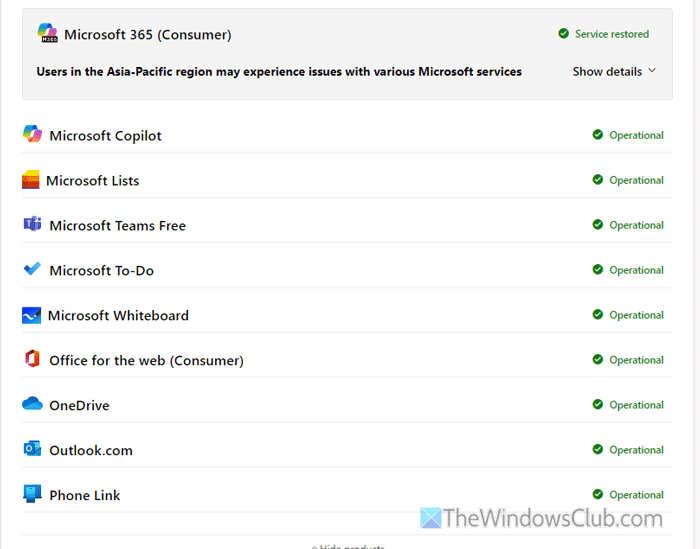This screenshot has width=700, height=549.
Task: Click the Microsoft Copilot icon
Action: 32,134
